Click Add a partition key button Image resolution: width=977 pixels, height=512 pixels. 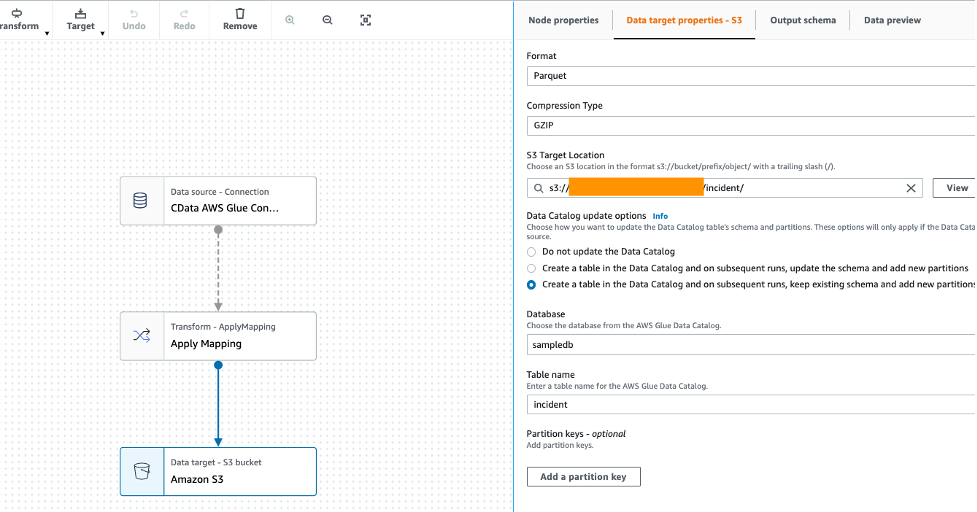[x=583, y=476]
